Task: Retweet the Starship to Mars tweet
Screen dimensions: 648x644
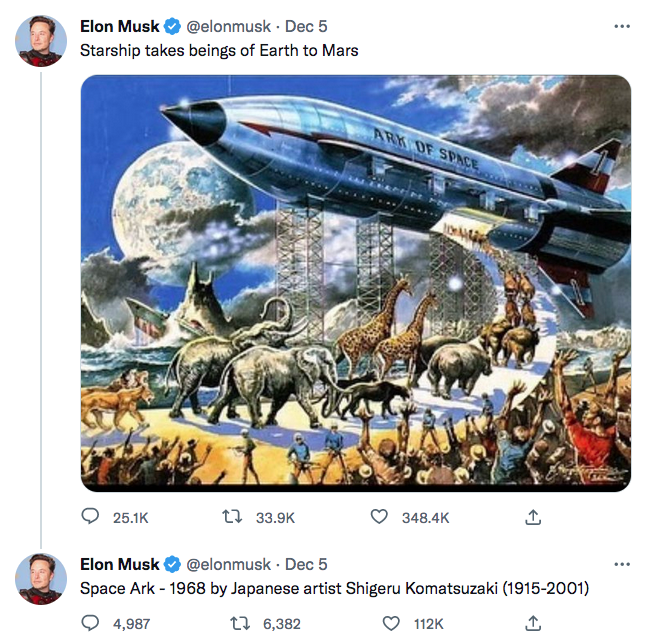Action: (x=233, y=517)
